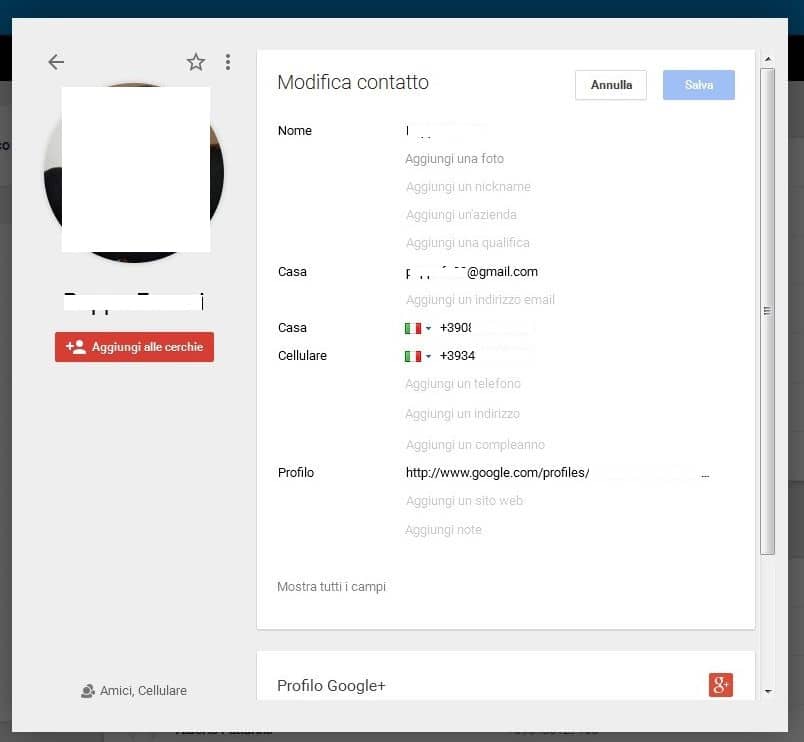Image resolution: width=804 pixels, height=742 pixels.
Task: Click the Amici, Cellulare circles icon
Action: 88,691
